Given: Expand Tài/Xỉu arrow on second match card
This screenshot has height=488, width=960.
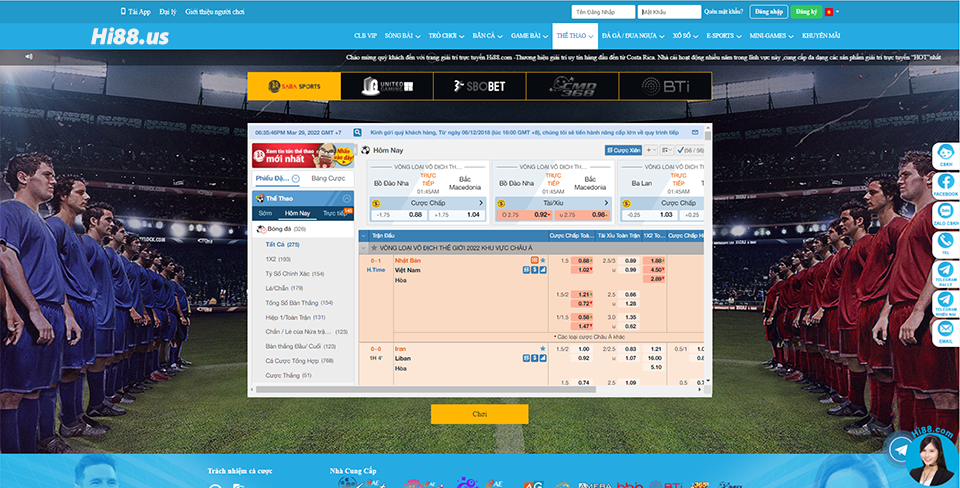Looking at the screenshot, I should 606,203.
